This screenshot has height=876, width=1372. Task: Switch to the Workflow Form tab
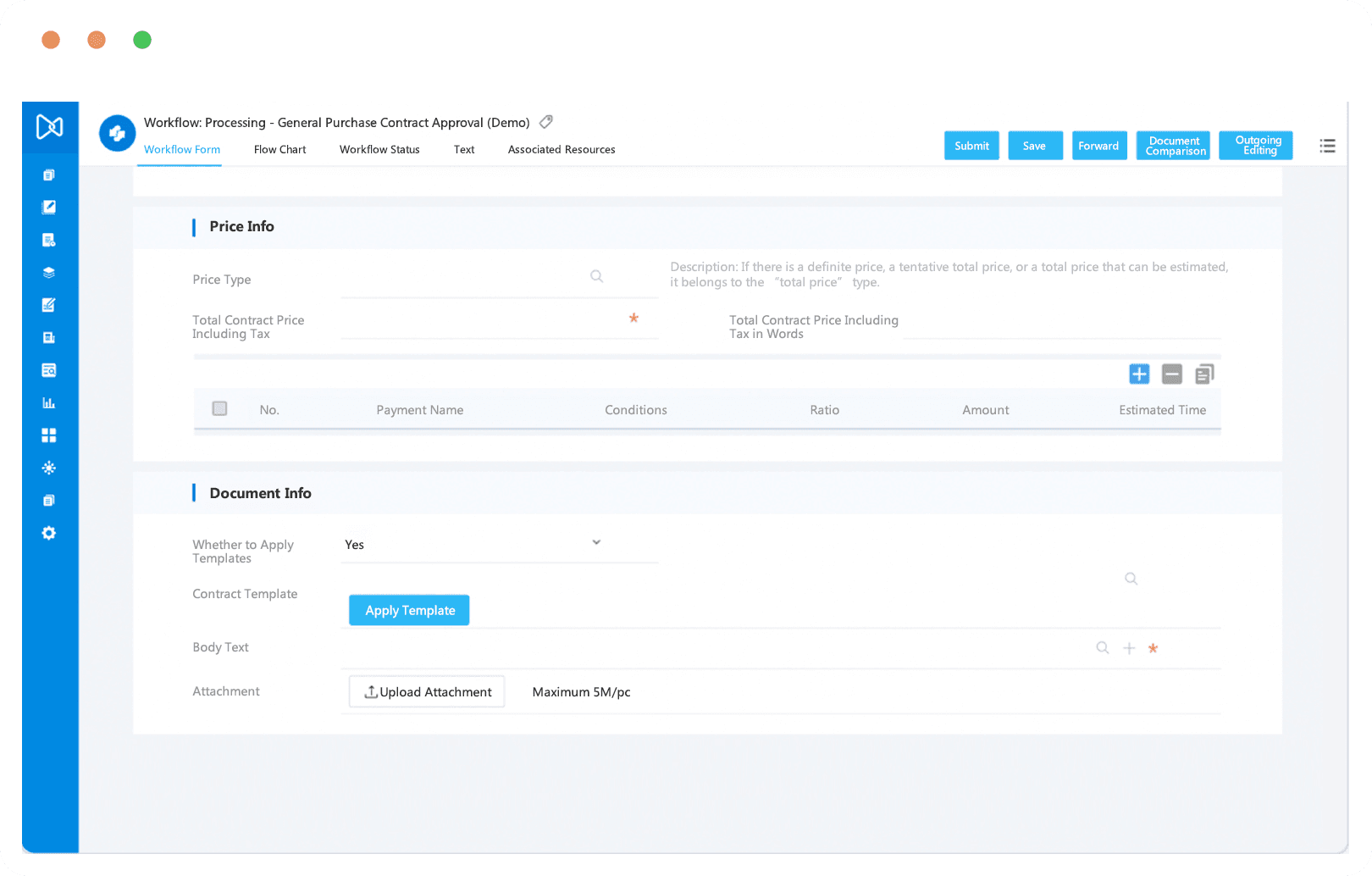pyautogui.click(x=182, y=149)
